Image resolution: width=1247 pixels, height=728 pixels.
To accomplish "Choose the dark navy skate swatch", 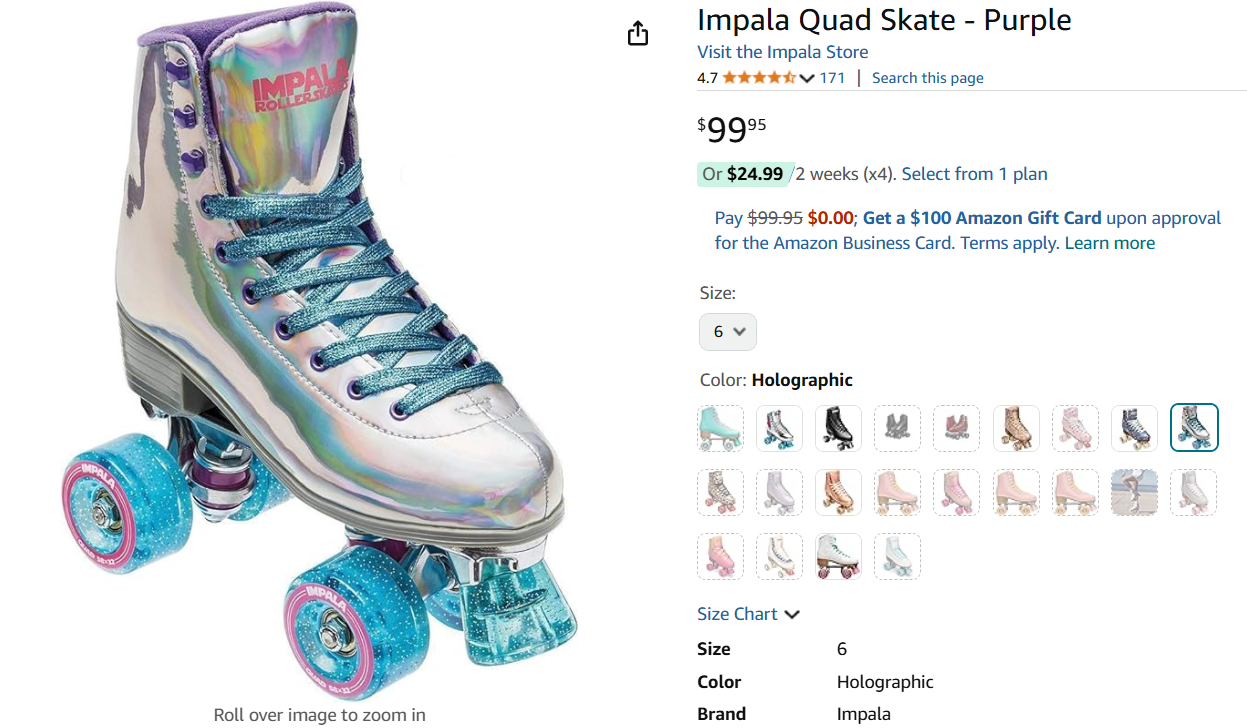I will (1135, 428).
